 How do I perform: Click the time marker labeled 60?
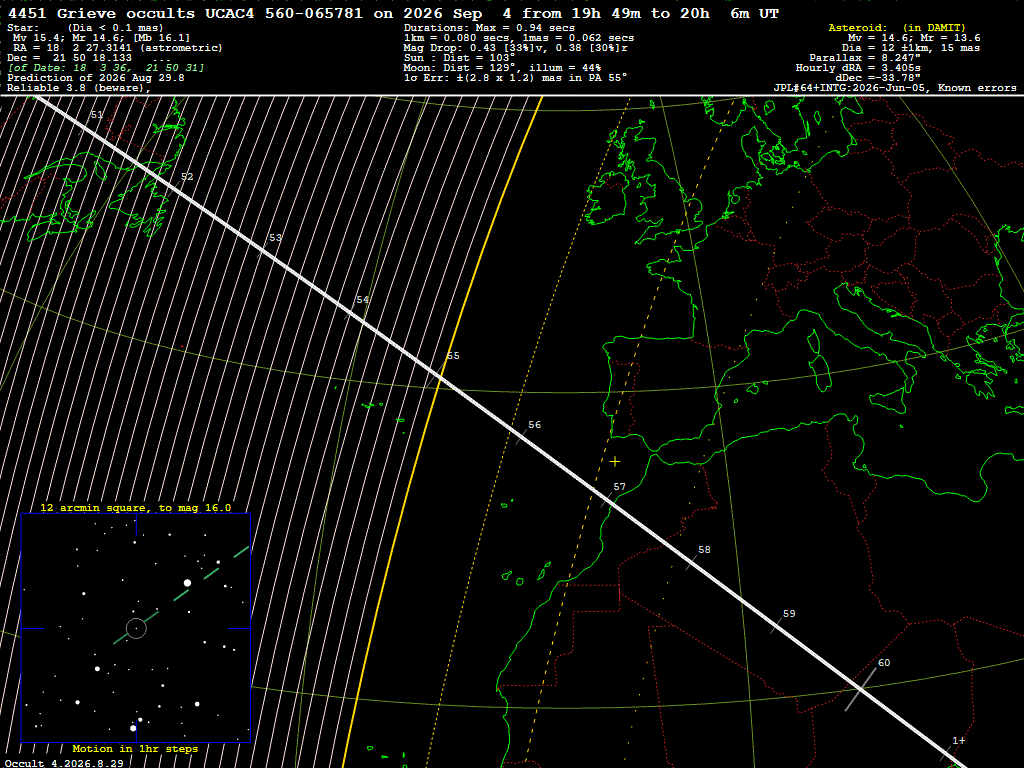[884, 662]
